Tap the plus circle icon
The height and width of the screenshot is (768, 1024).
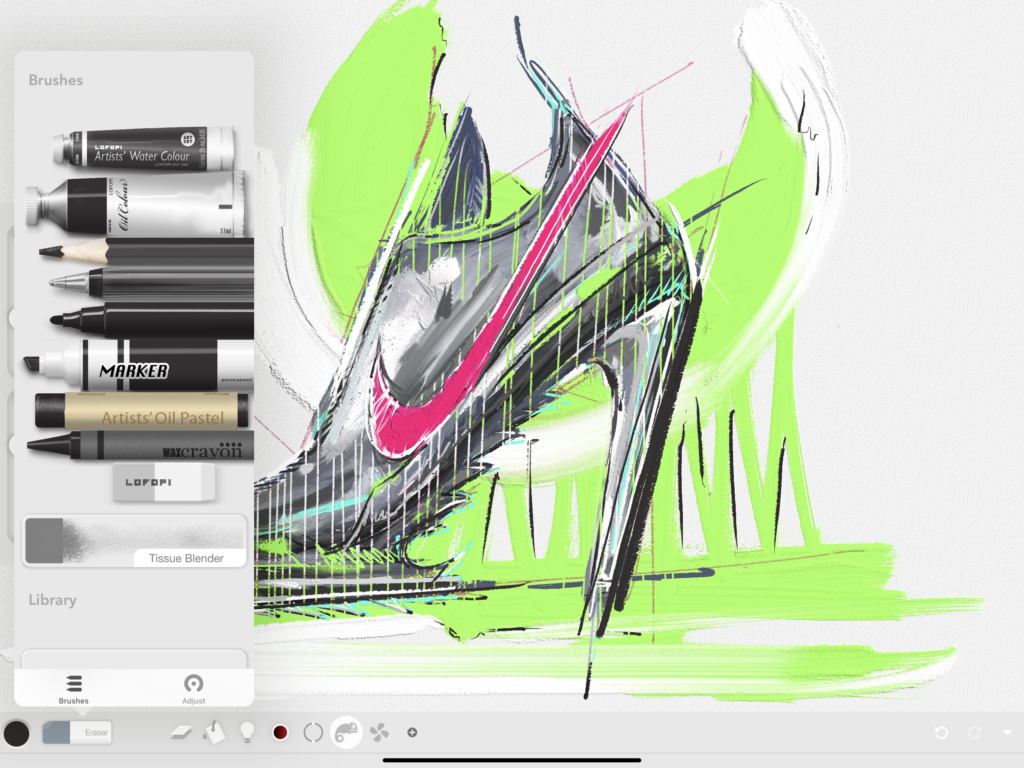pyautogui.click(x=412, y=733)
